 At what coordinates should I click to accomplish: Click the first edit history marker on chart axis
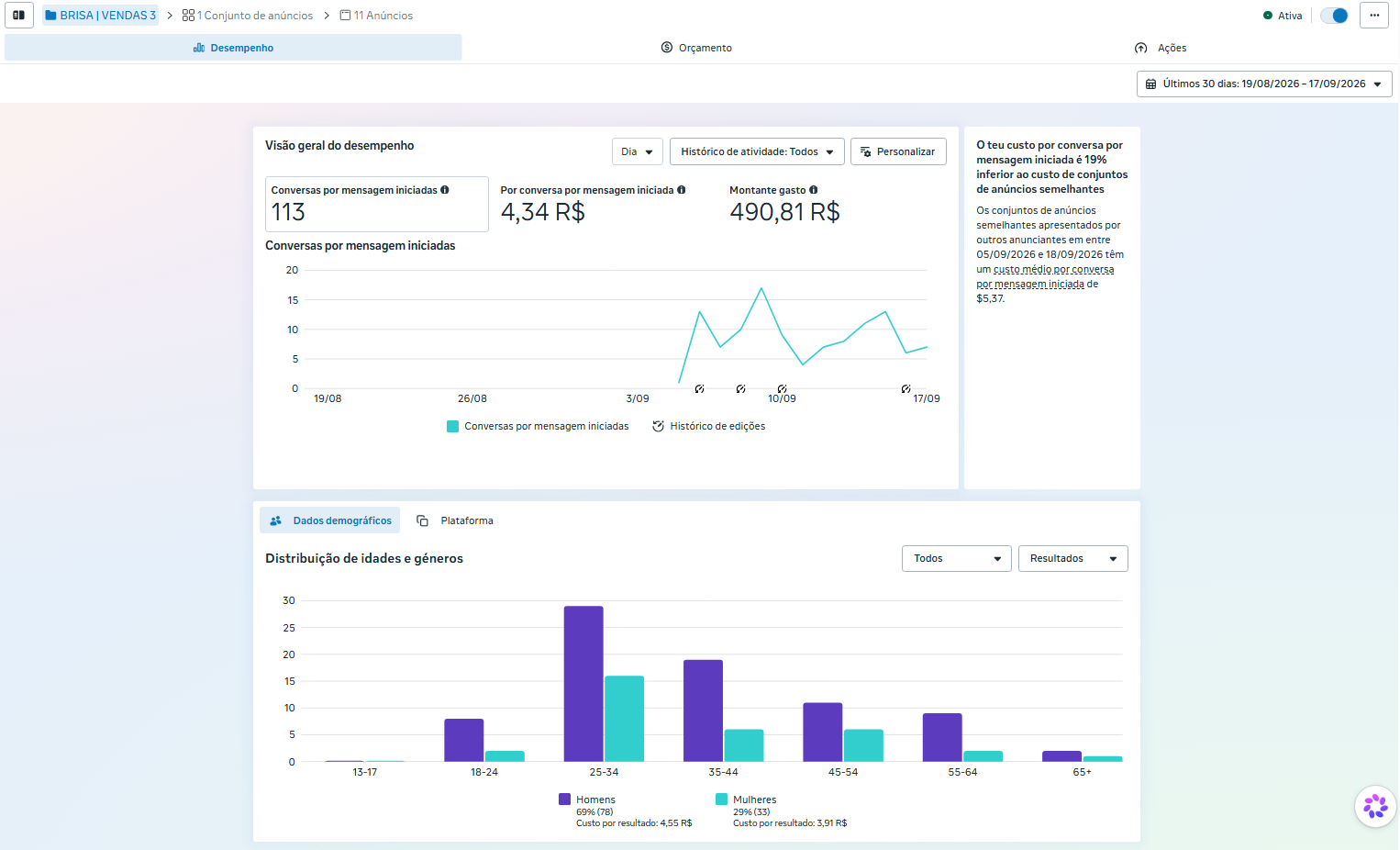pyautogui.click(x=699, y=389)
